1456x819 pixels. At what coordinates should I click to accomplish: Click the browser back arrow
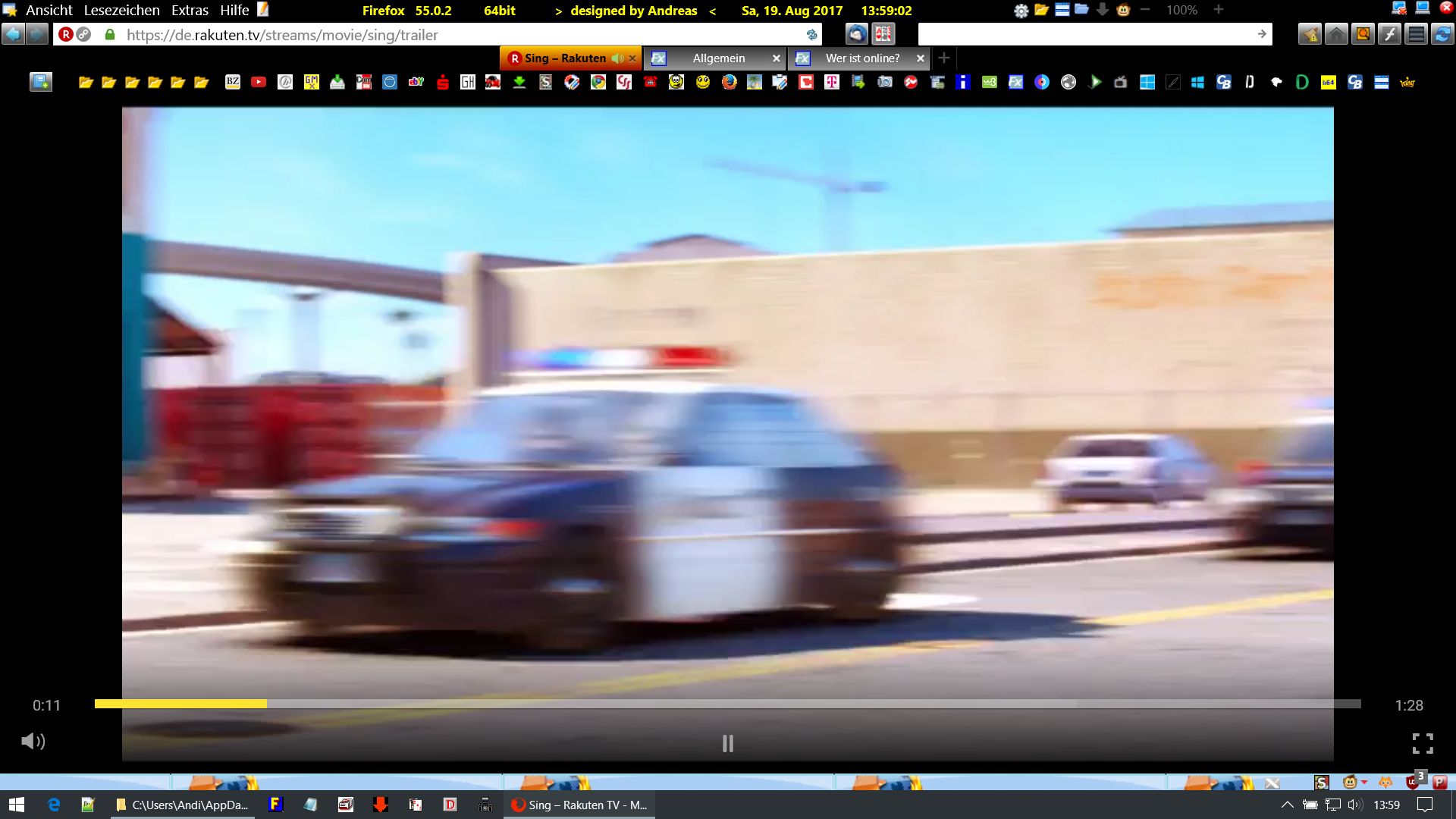tap(13, 34)
